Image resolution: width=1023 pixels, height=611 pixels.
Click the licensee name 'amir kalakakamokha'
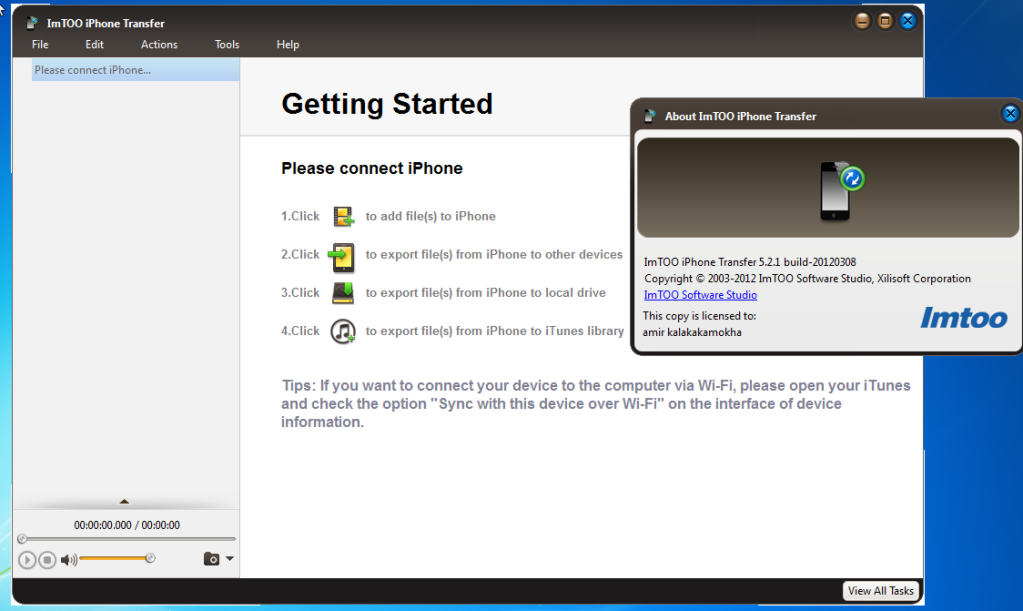tap(692, 332)
